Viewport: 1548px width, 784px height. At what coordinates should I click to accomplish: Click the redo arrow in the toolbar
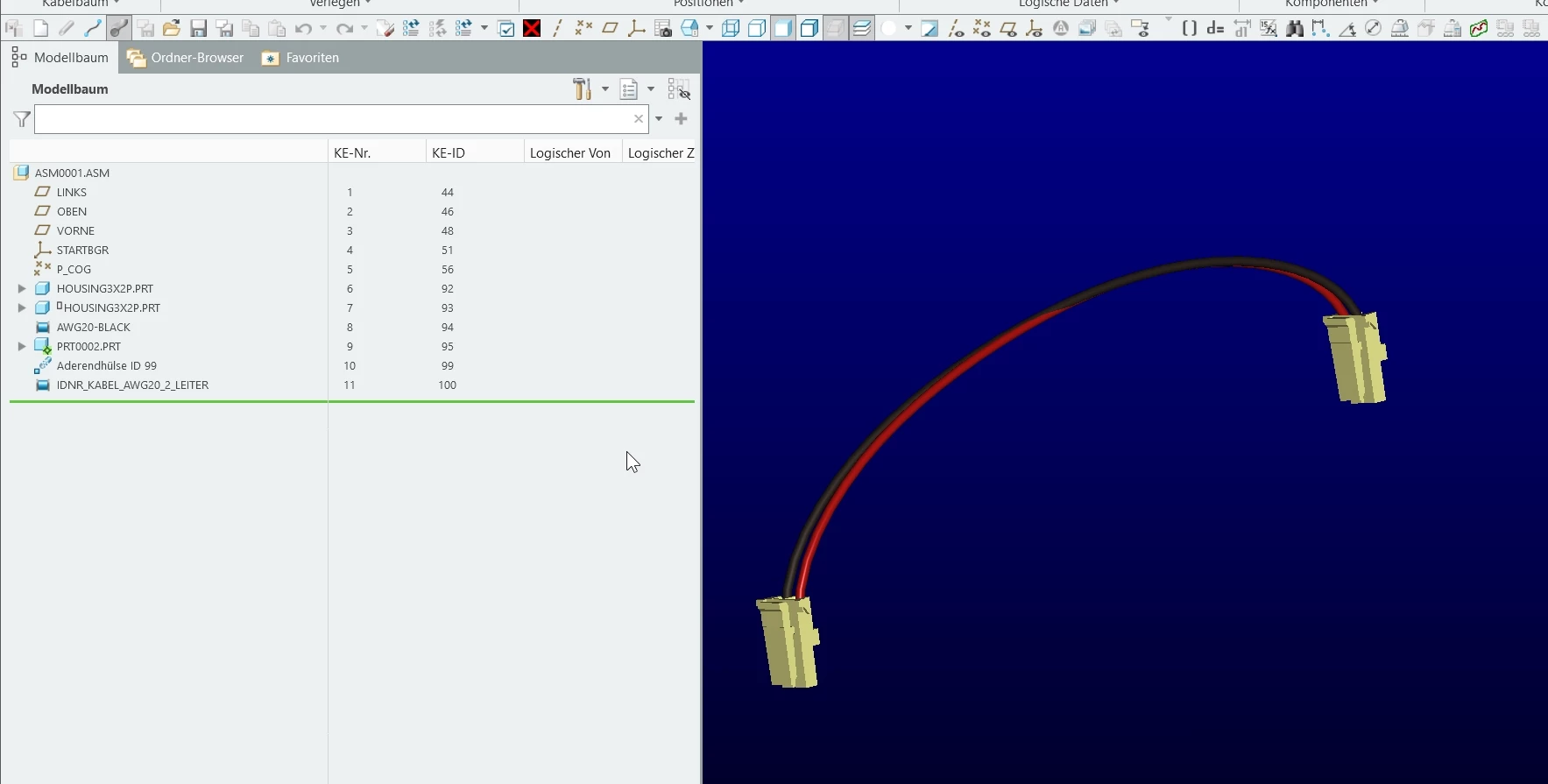(345, 29)
